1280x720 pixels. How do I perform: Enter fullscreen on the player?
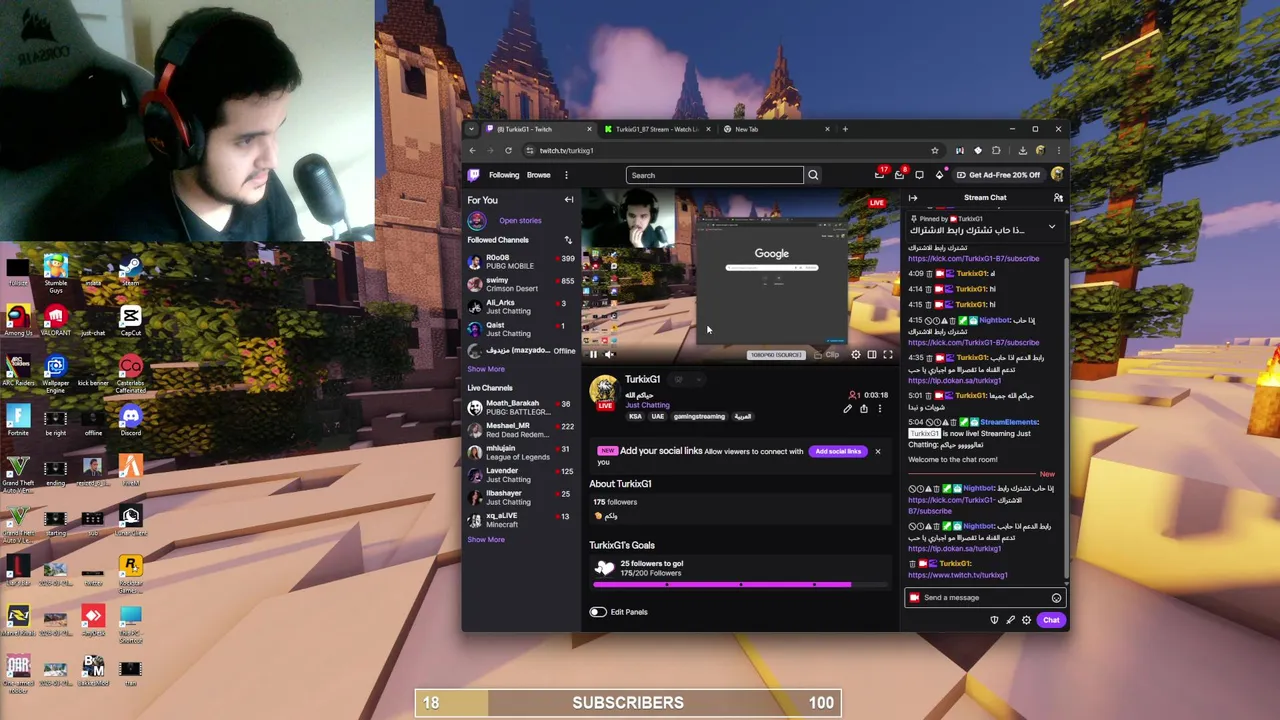888,355
